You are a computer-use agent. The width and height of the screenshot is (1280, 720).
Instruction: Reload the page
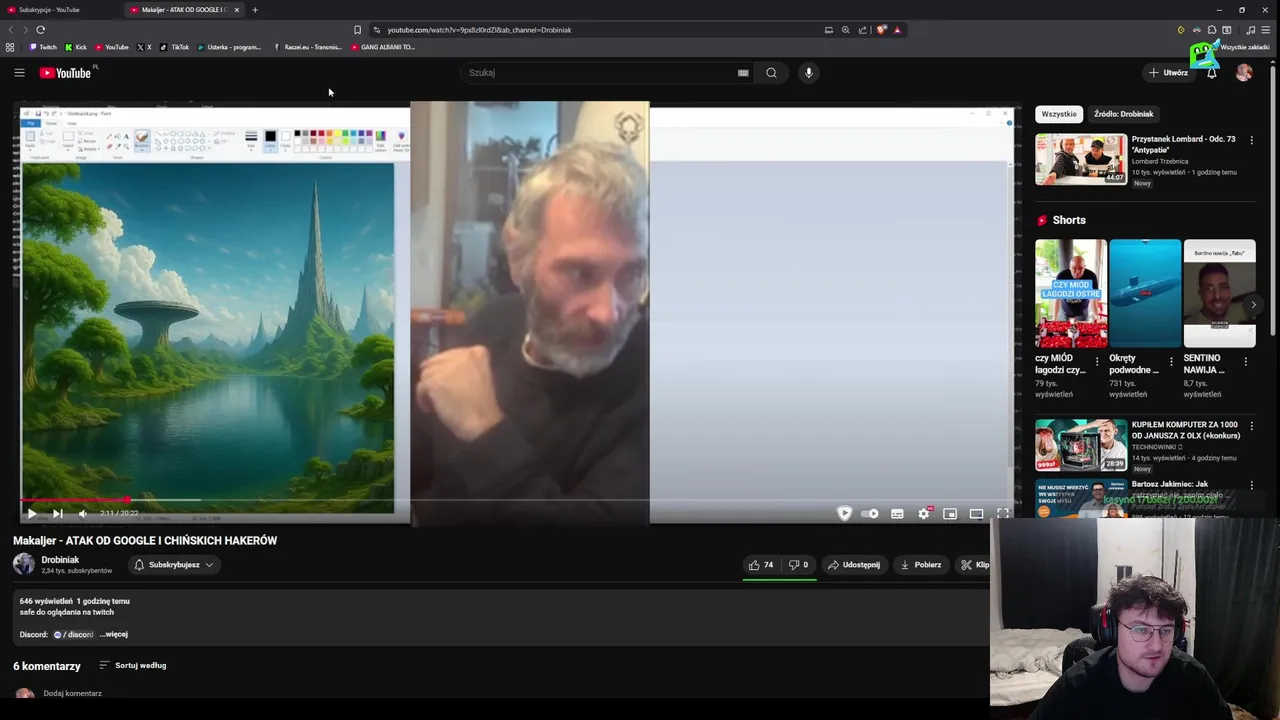click(x=41, y=30)
